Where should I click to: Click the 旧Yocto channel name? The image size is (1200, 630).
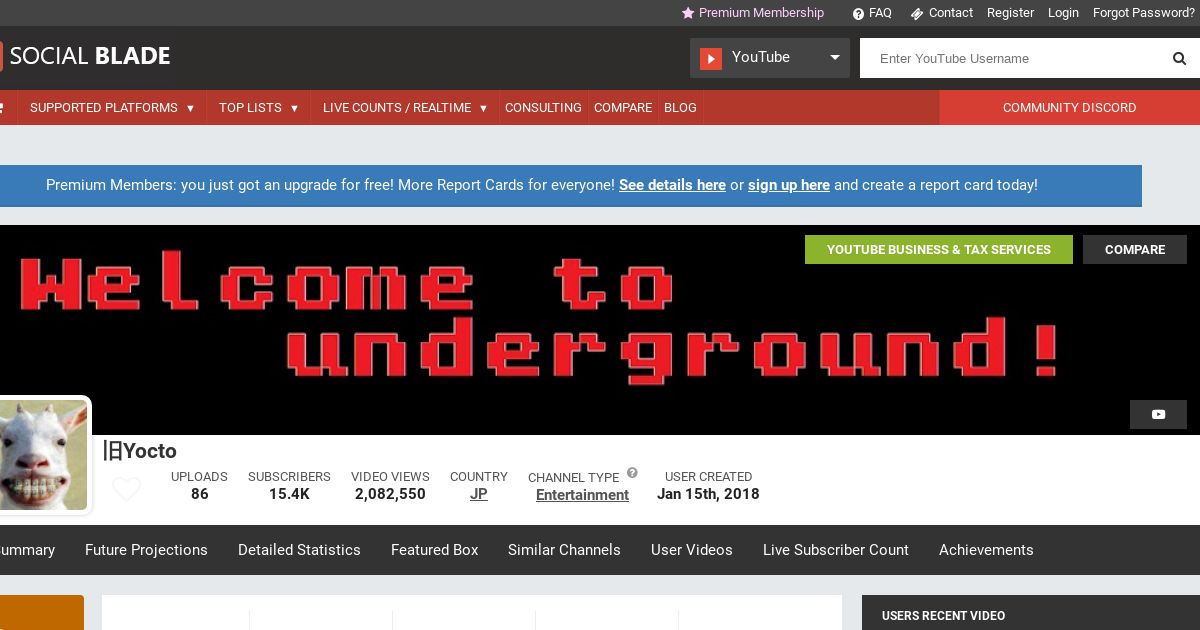140,451
